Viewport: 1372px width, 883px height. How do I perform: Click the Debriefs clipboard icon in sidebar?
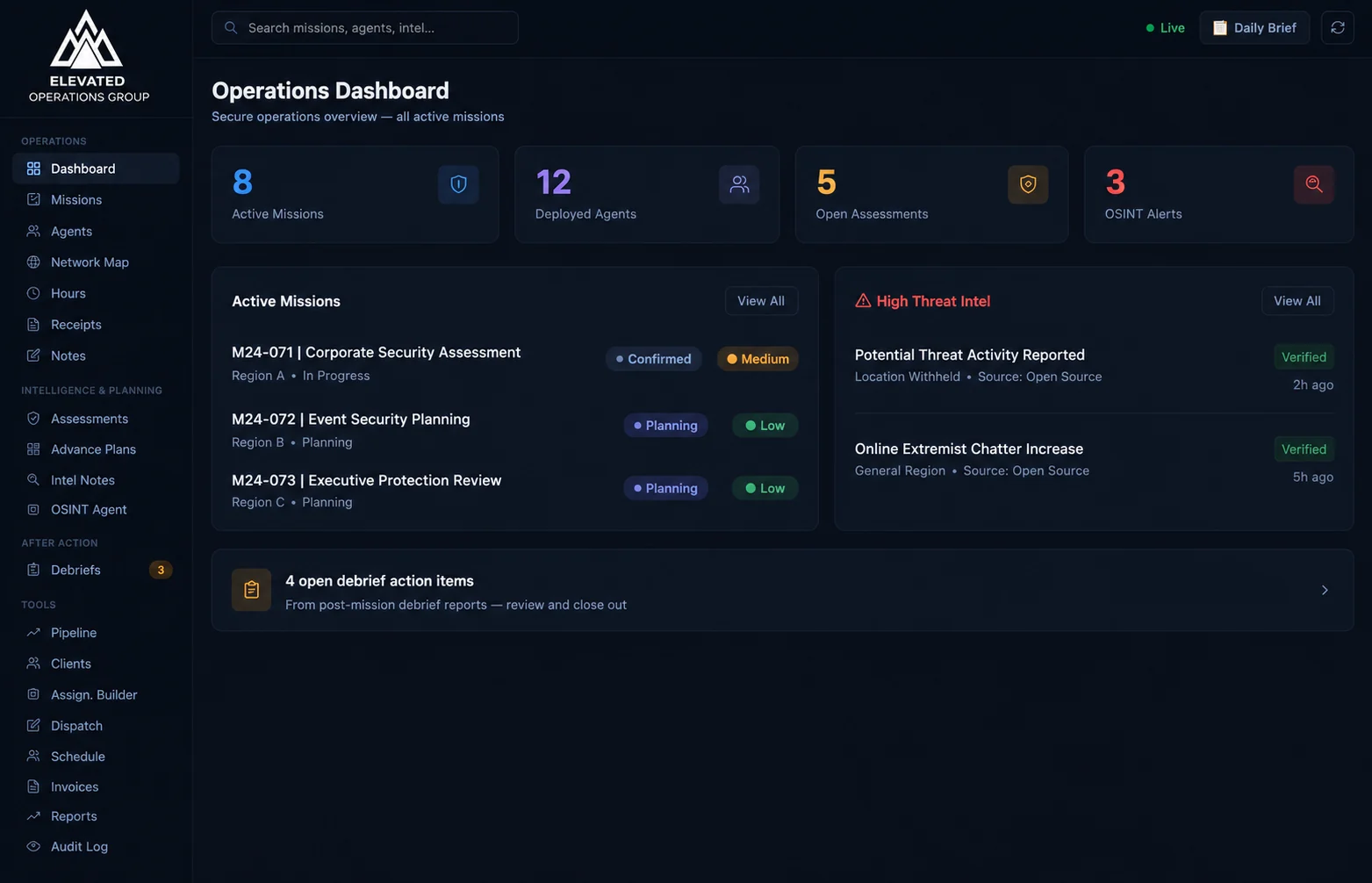33,570
